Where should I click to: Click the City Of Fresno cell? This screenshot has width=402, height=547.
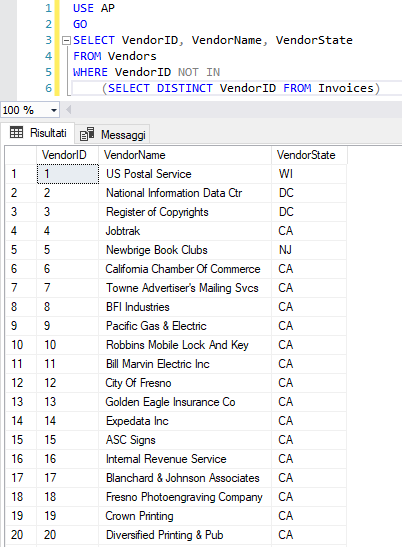click(185, 383)
